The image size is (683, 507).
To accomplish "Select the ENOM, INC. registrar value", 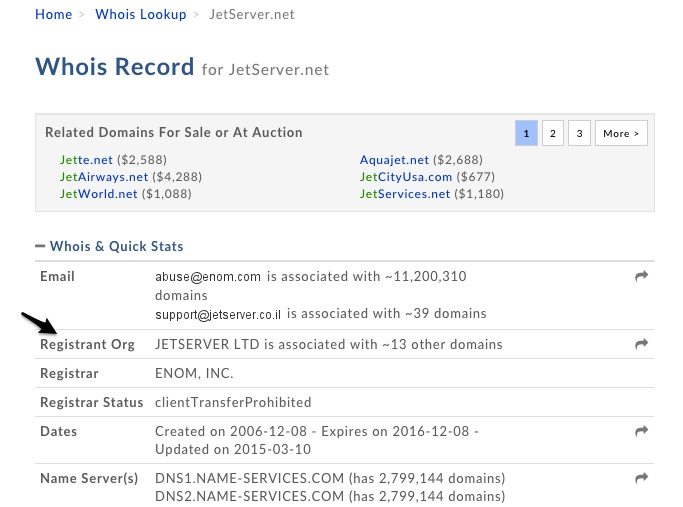I will [194, 373].
